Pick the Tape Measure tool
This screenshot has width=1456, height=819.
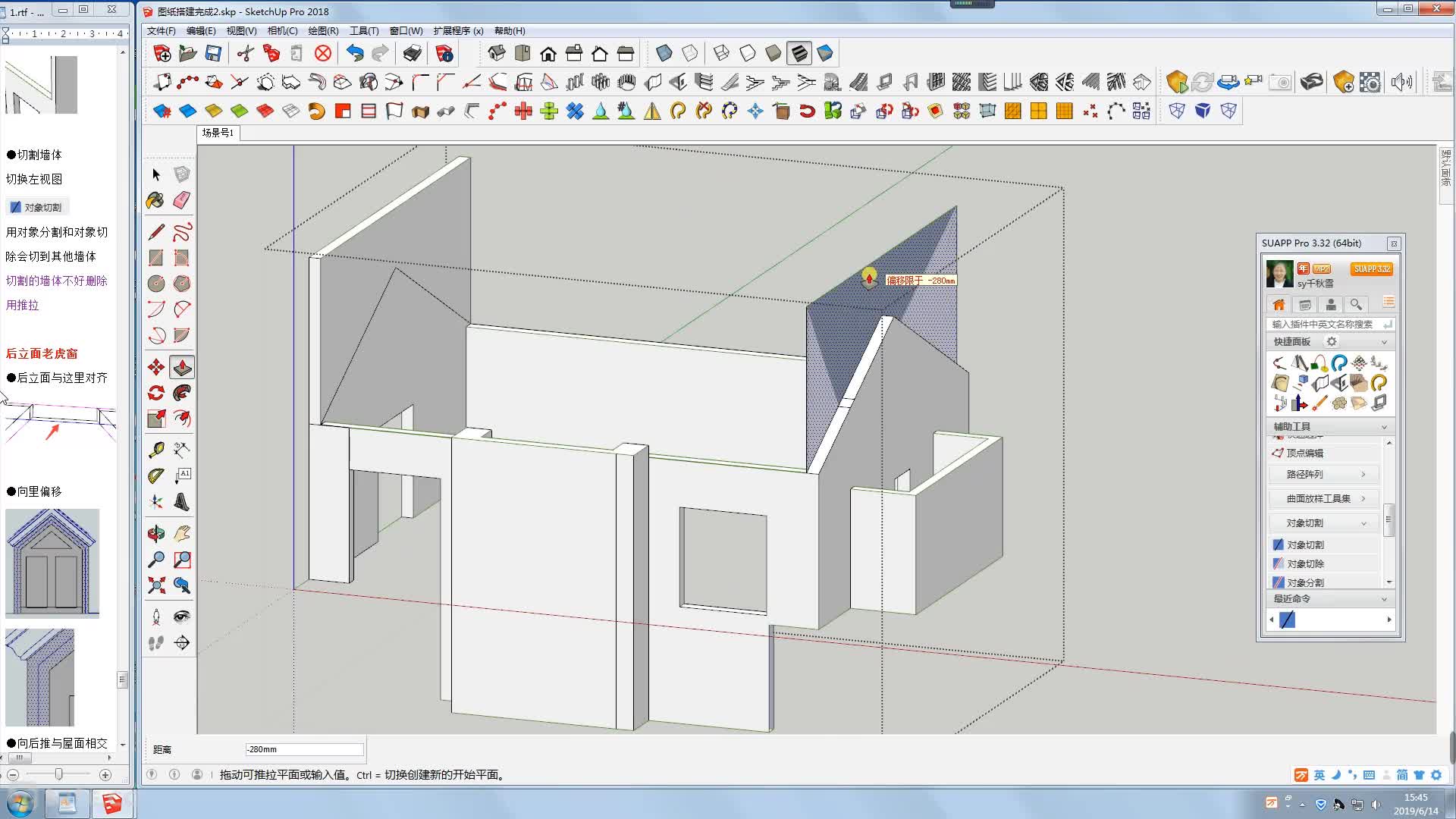point(156,450)
